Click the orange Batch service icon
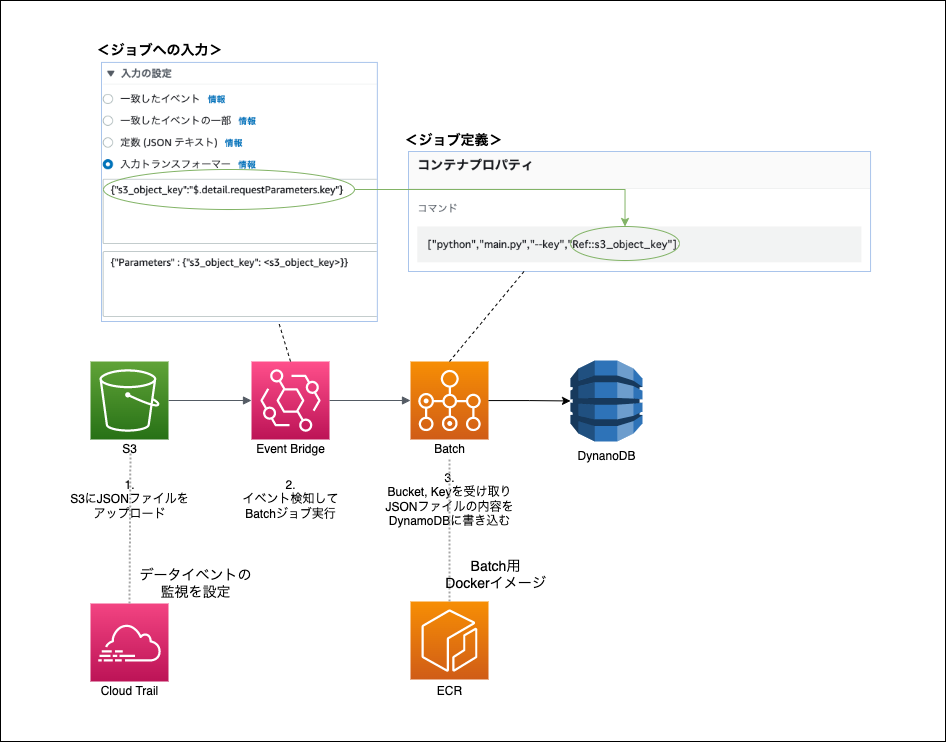The height and width of the screenshot is (742, 946). (449, 401)
